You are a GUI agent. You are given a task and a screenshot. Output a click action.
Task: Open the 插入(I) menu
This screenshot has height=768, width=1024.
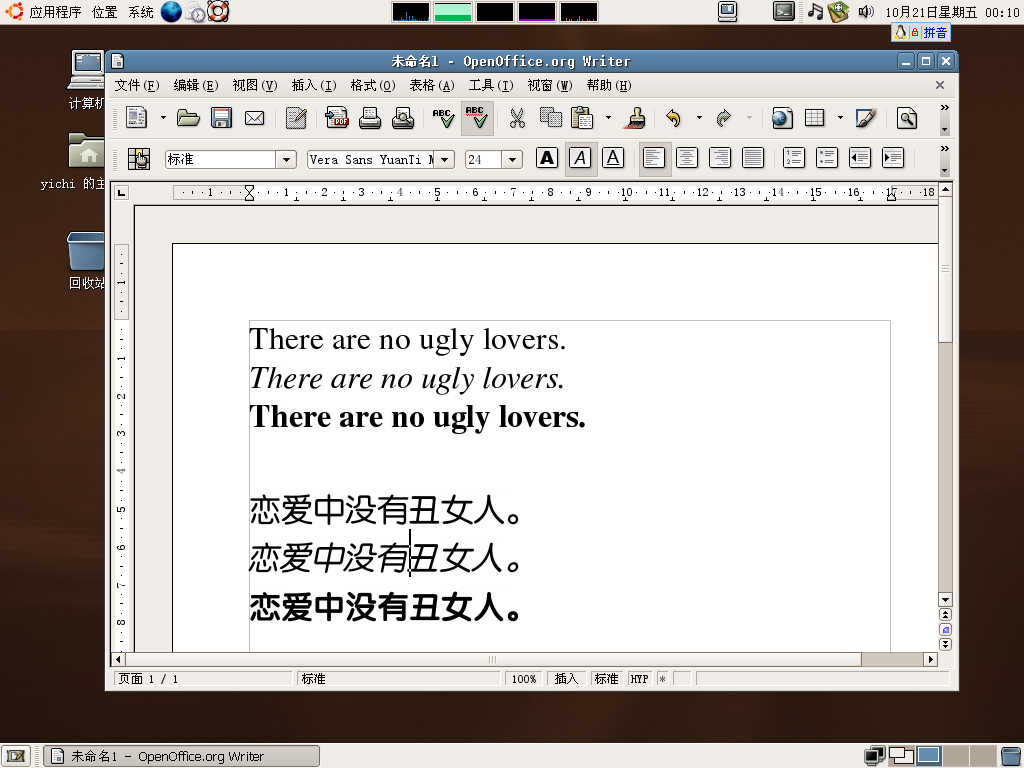tap(313, 86)
